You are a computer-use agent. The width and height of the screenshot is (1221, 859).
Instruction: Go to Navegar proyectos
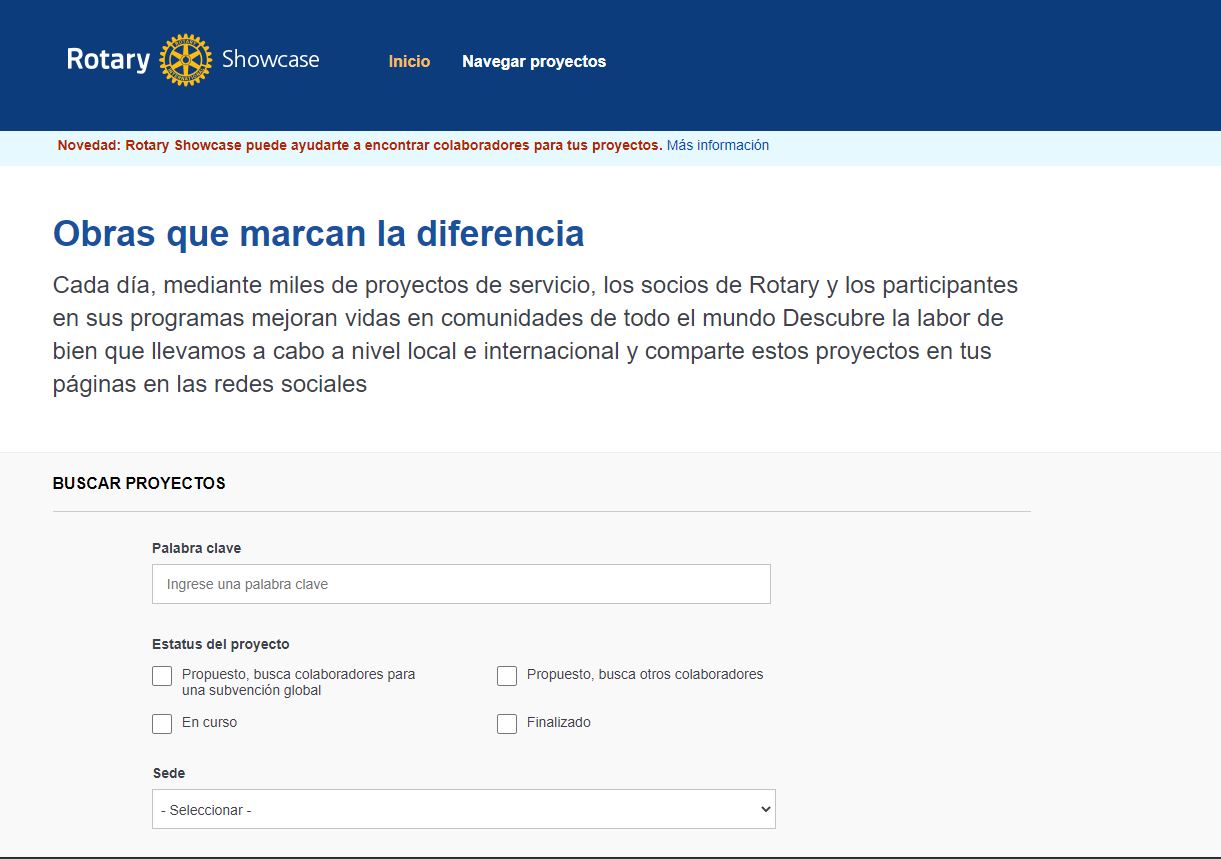point(534,61)
